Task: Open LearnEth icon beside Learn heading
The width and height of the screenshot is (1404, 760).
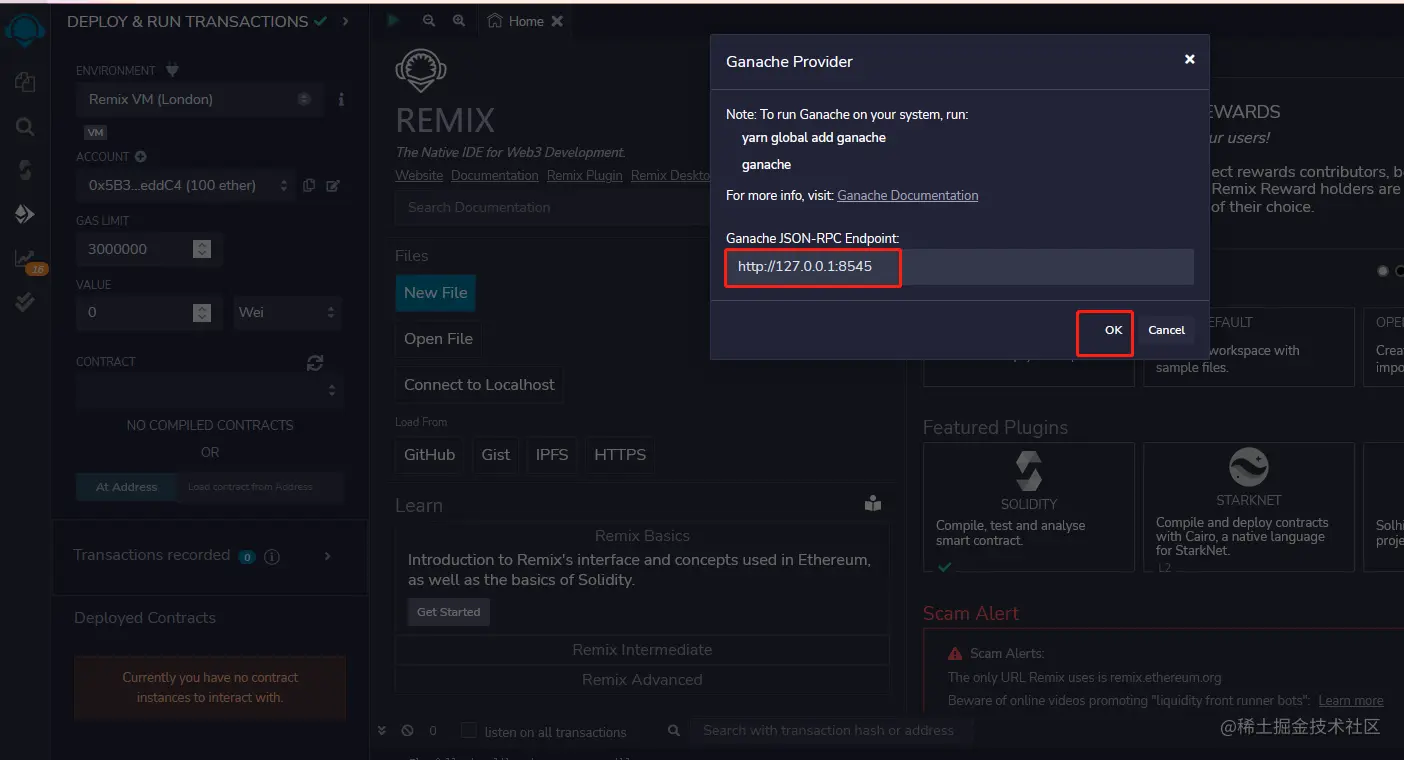Action: (x=873, y=504)
